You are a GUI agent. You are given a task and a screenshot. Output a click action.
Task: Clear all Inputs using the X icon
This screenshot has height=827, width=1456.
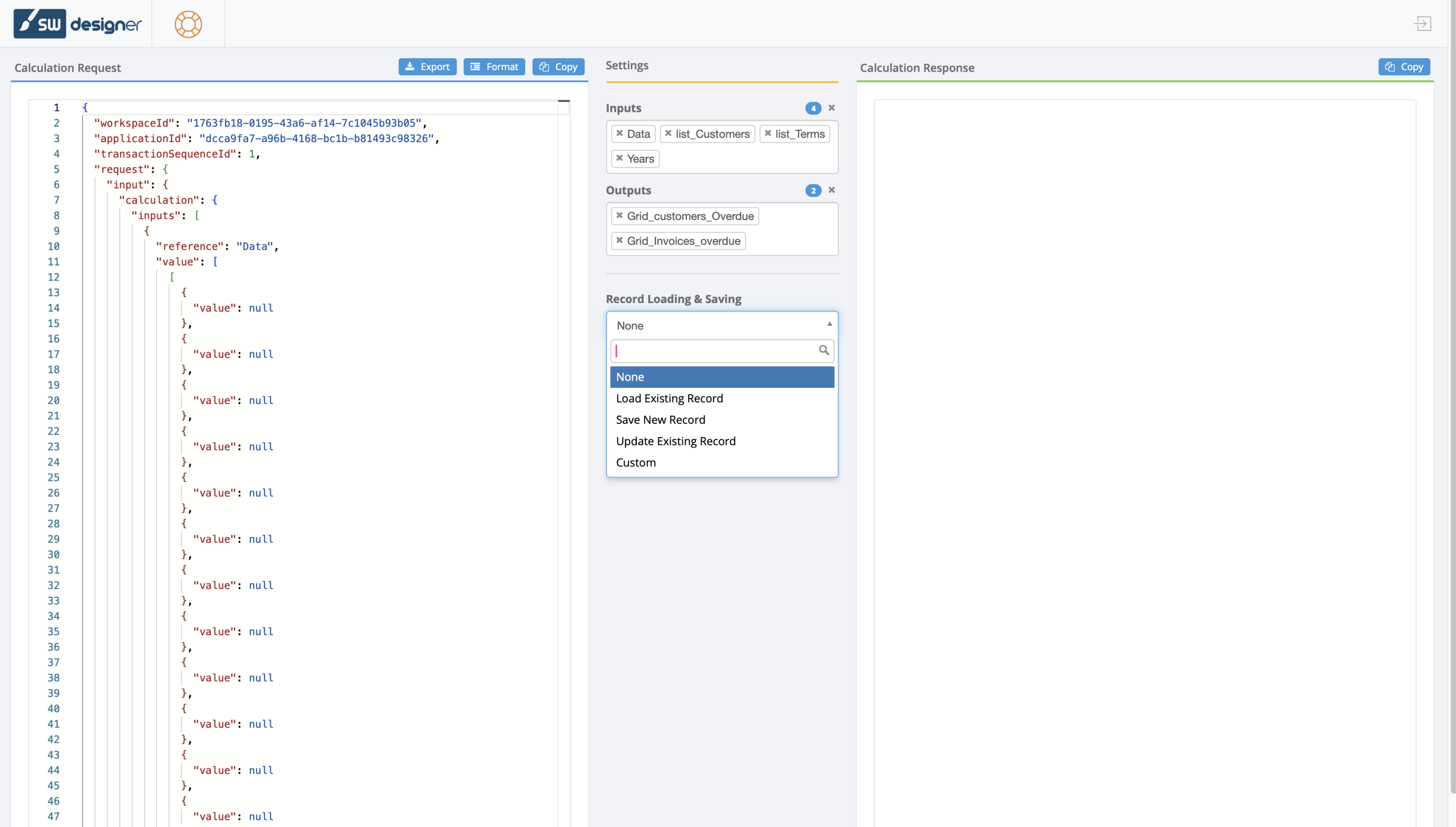point(832,108)
